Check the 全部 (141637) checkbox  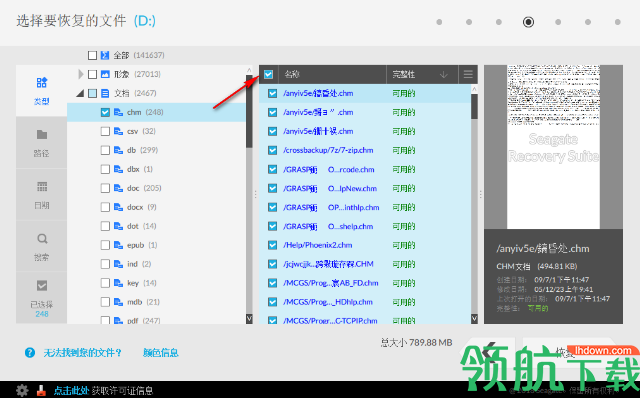coord(93,55)
